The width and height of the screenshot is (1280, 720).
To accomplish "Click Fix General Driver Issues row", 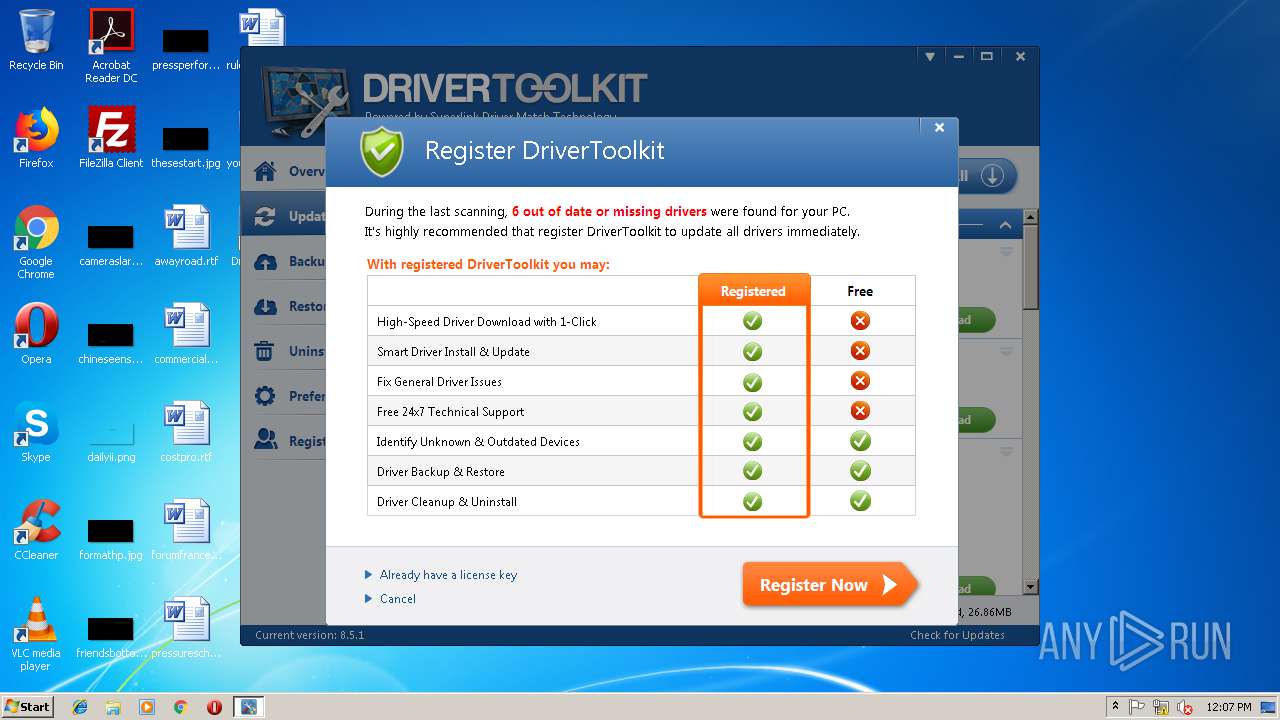I will (641, 381).
